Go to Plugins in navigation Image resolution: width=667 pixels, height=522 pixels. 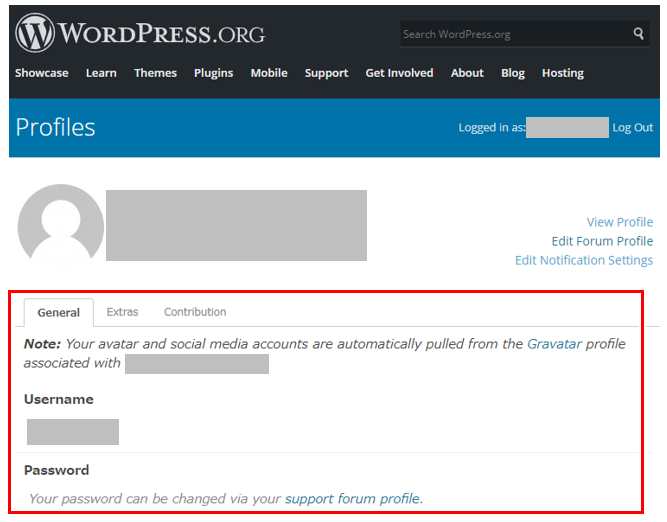[214, 73]
